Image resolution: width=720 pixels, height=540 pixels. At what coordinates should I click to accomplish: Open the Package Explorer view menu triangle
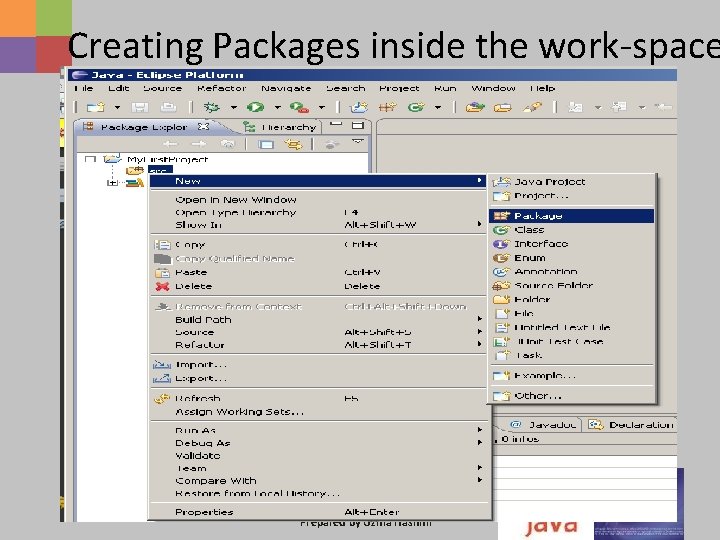tap(358, 142)
